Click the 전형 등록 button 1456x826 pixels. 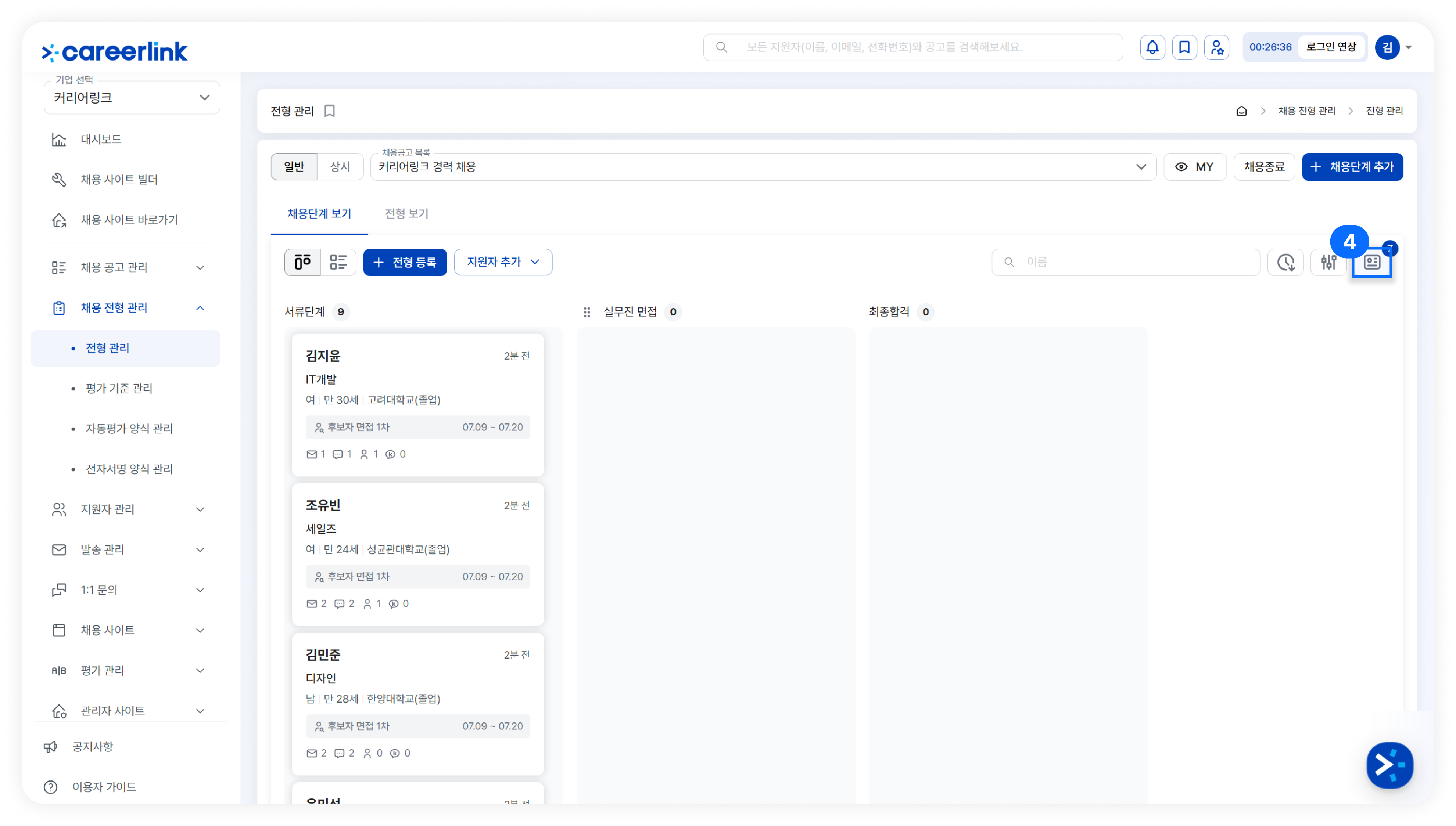[x=405, y=262]
